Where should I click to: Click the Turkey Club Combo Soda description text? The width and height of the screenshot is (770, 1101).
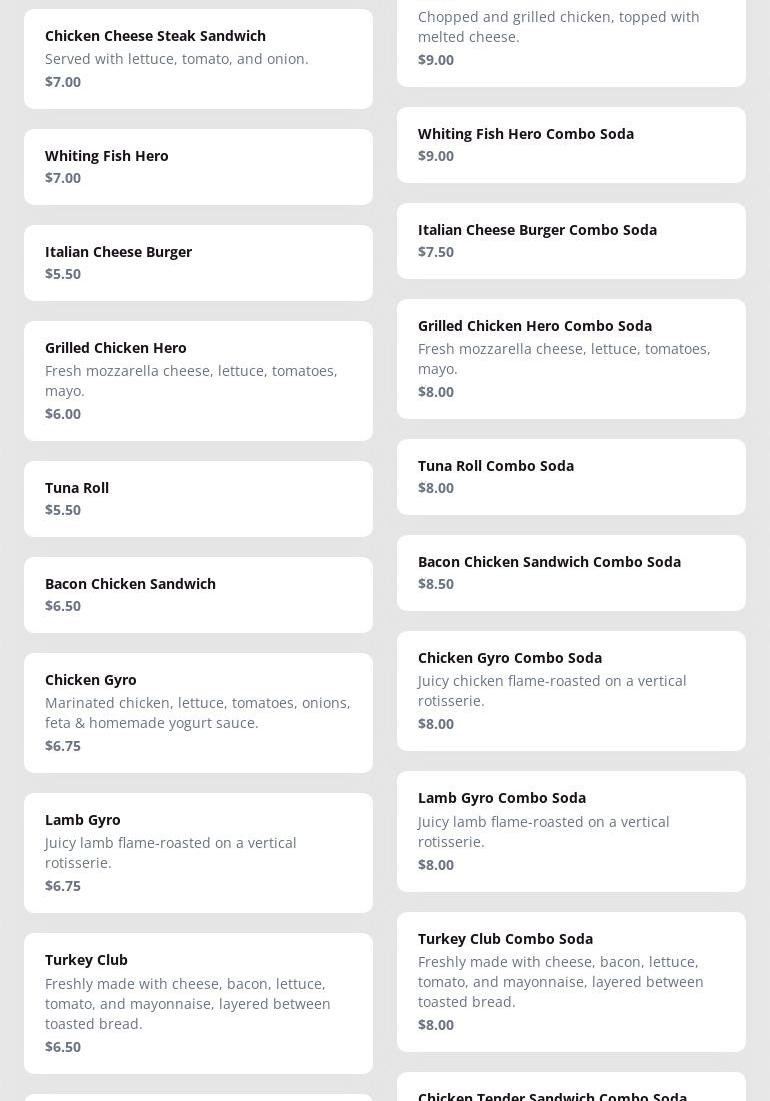click(x=560, y=981)
